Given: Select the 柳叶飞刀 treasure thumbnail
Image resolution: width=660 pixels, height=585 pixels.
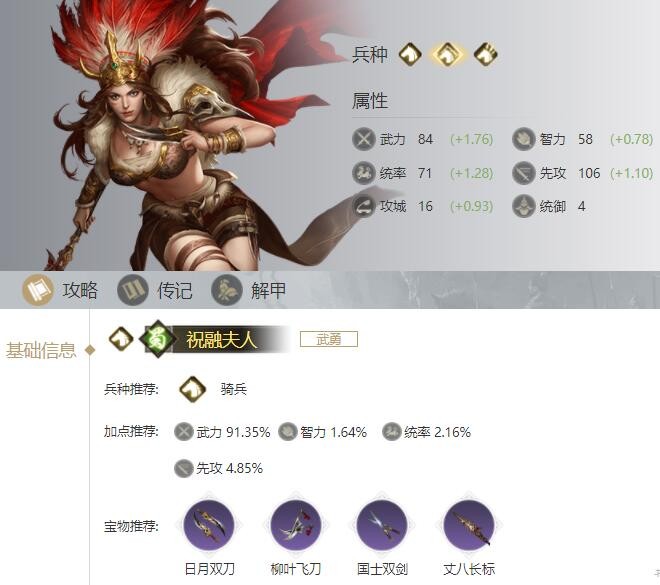Looking at the screenshot, I should [x=295, y=525].
